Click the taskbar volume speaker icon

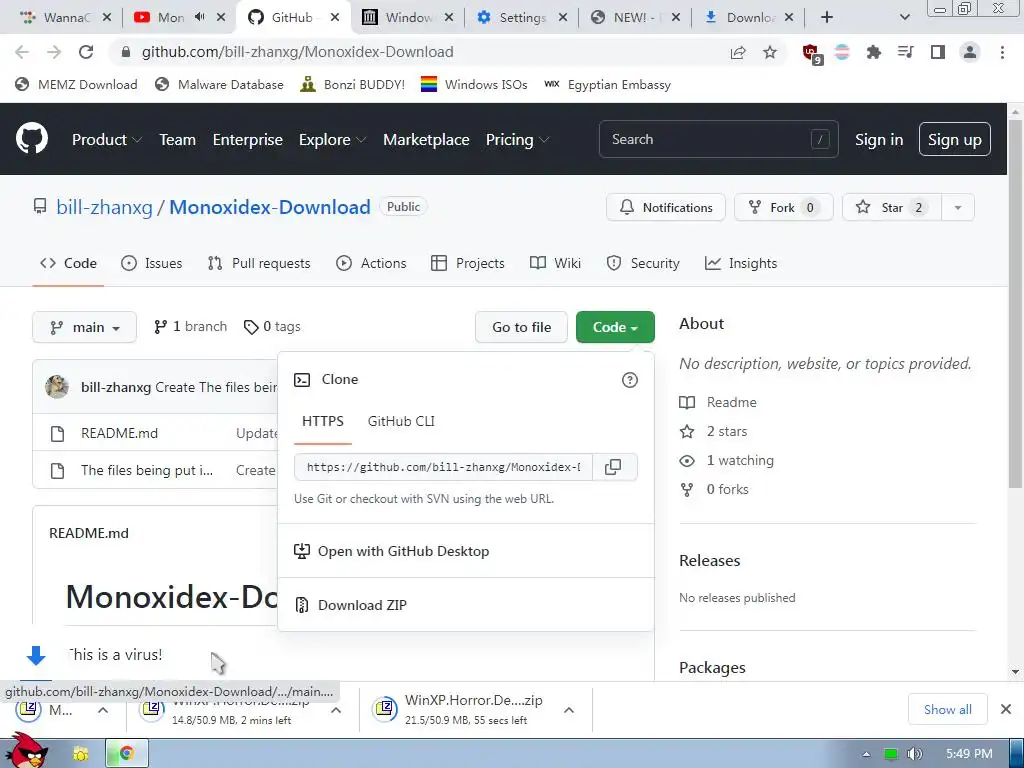point(915,754)
